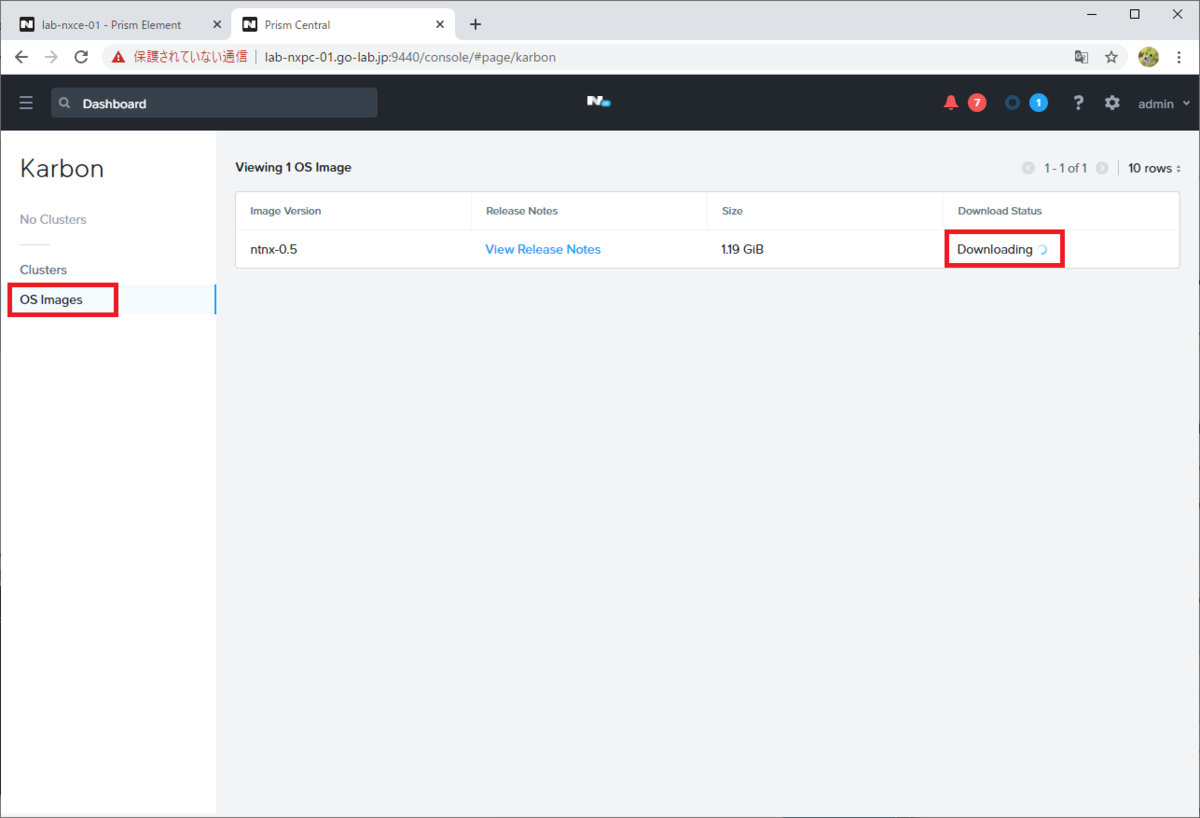Screen dimensions: 1200x818
Task: Click the search magnifier icon
Action: 65,103
